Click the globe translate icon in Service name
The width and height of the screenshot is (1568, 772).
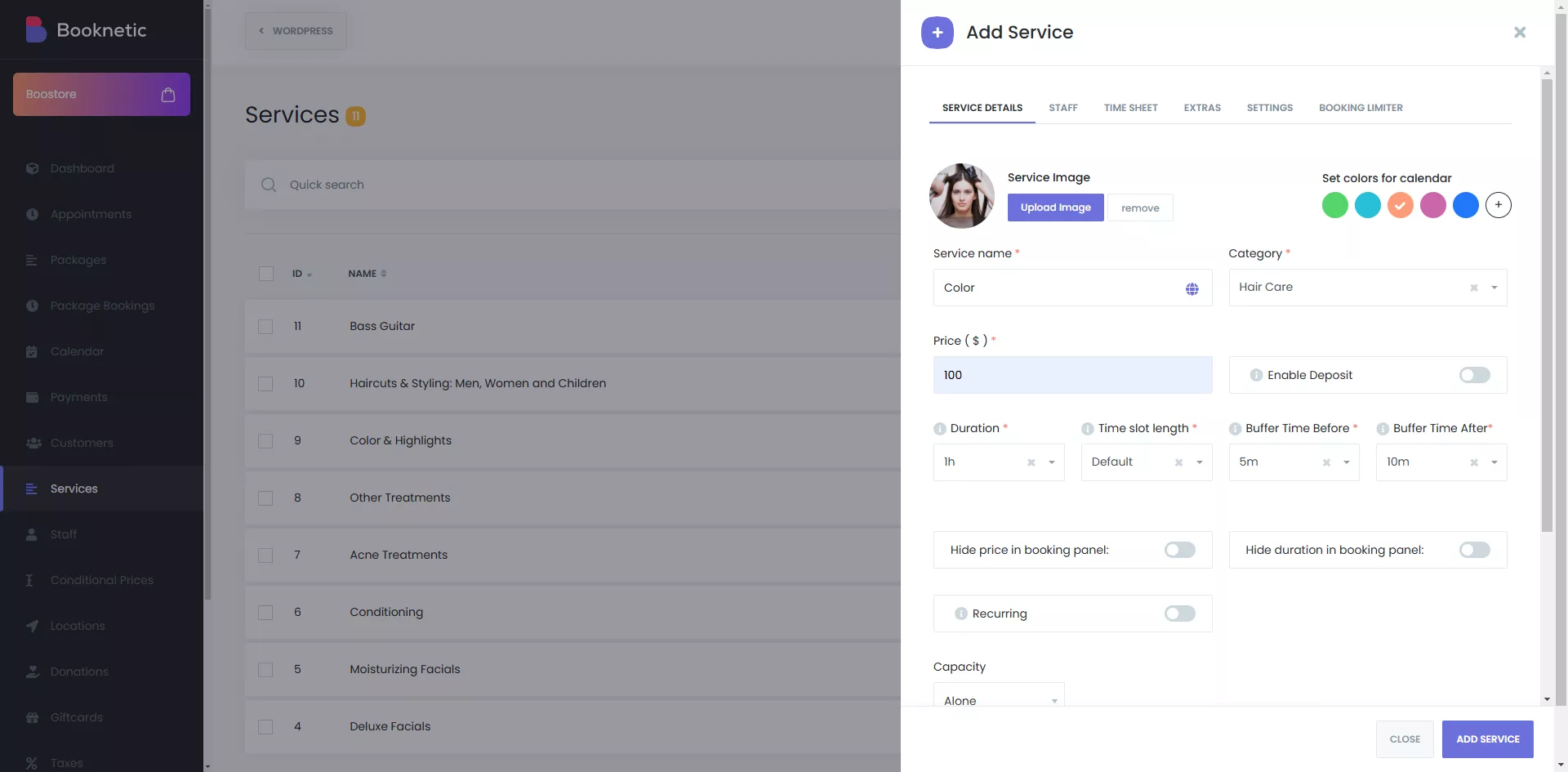click(x=1192, y=288)
